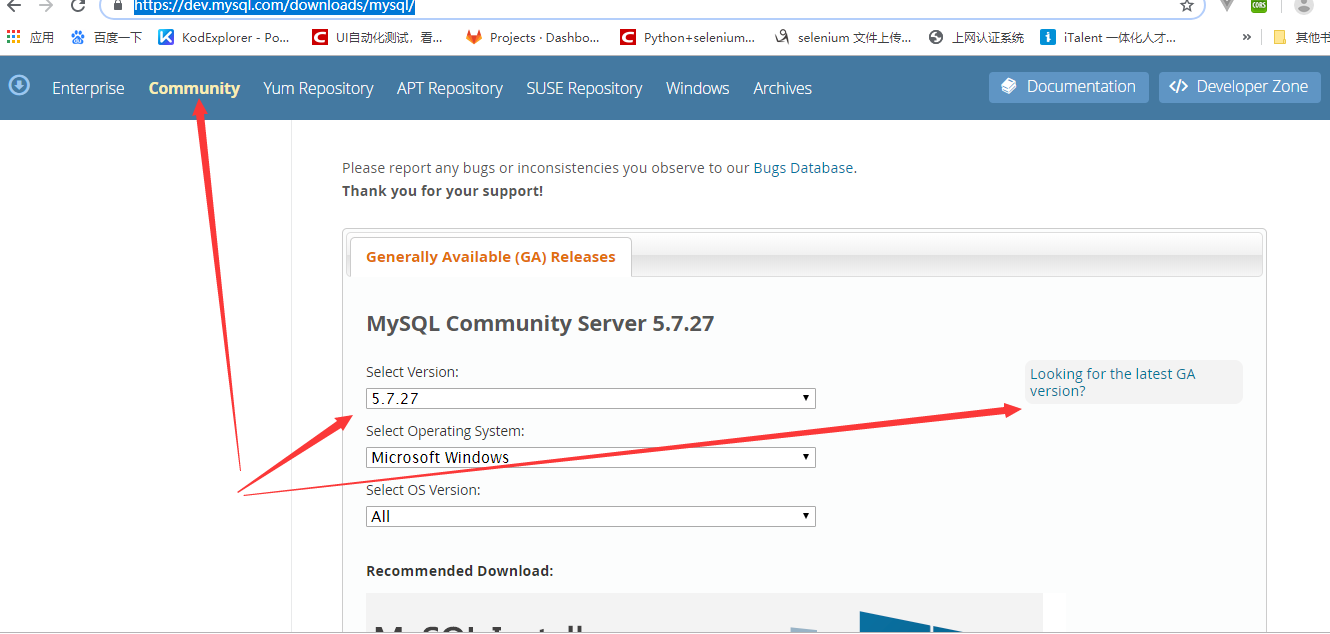The height and width of the screenshot is (634, 1330).
Task: Click the Looking for the latest GA version link
Action: (x=1113, y=382)
